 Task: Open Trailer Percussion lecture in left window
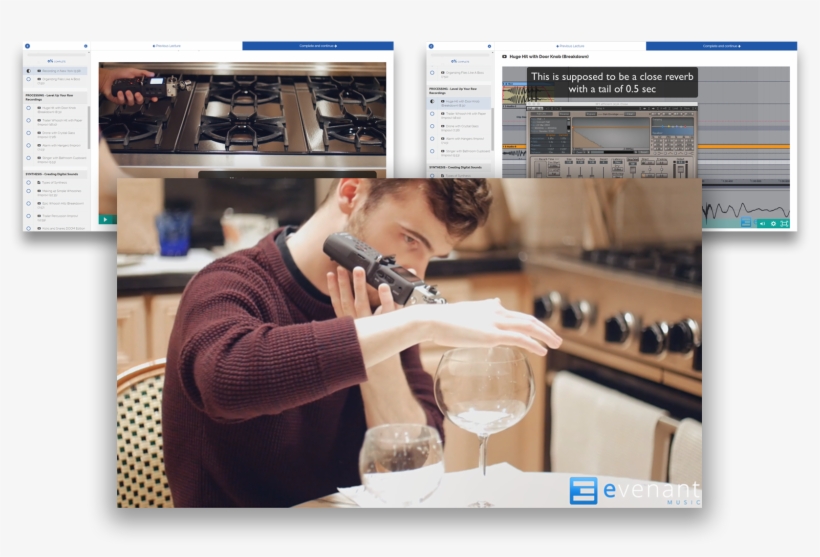click(58, 218)
